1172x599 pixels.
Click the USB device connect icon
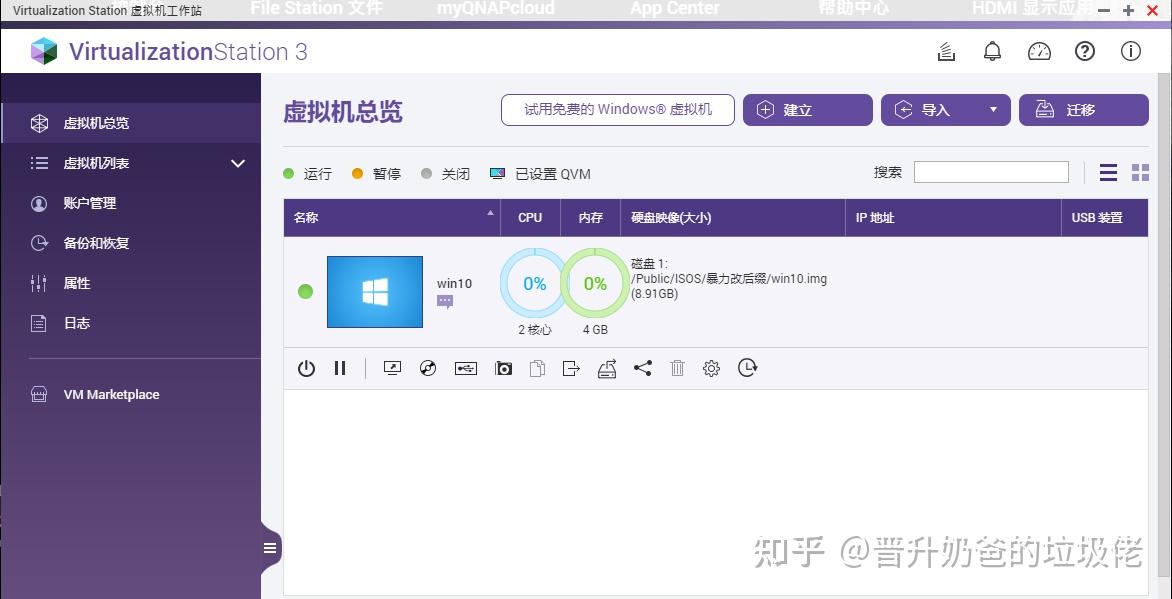point(466,368)
